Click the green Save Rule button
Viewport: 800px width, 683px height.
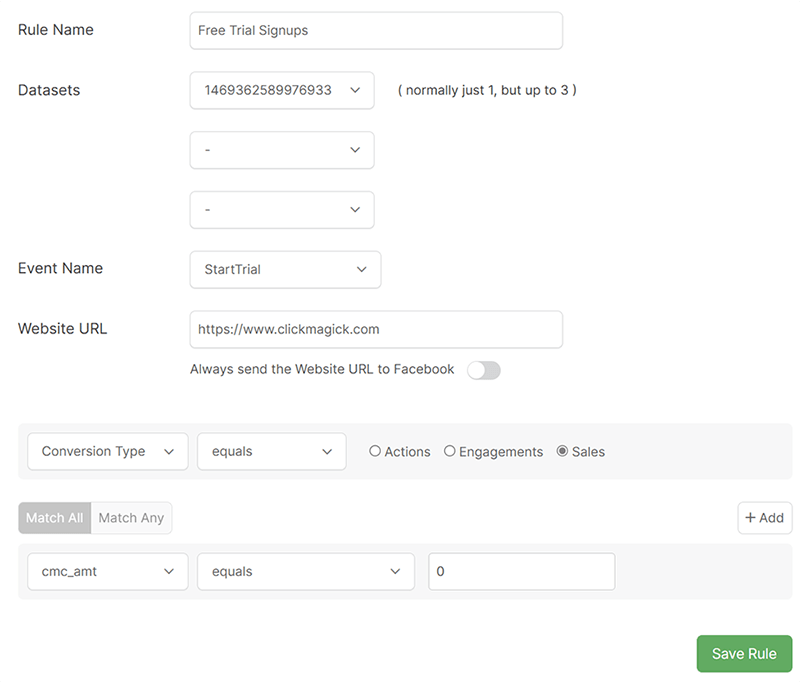click(743, 654)
